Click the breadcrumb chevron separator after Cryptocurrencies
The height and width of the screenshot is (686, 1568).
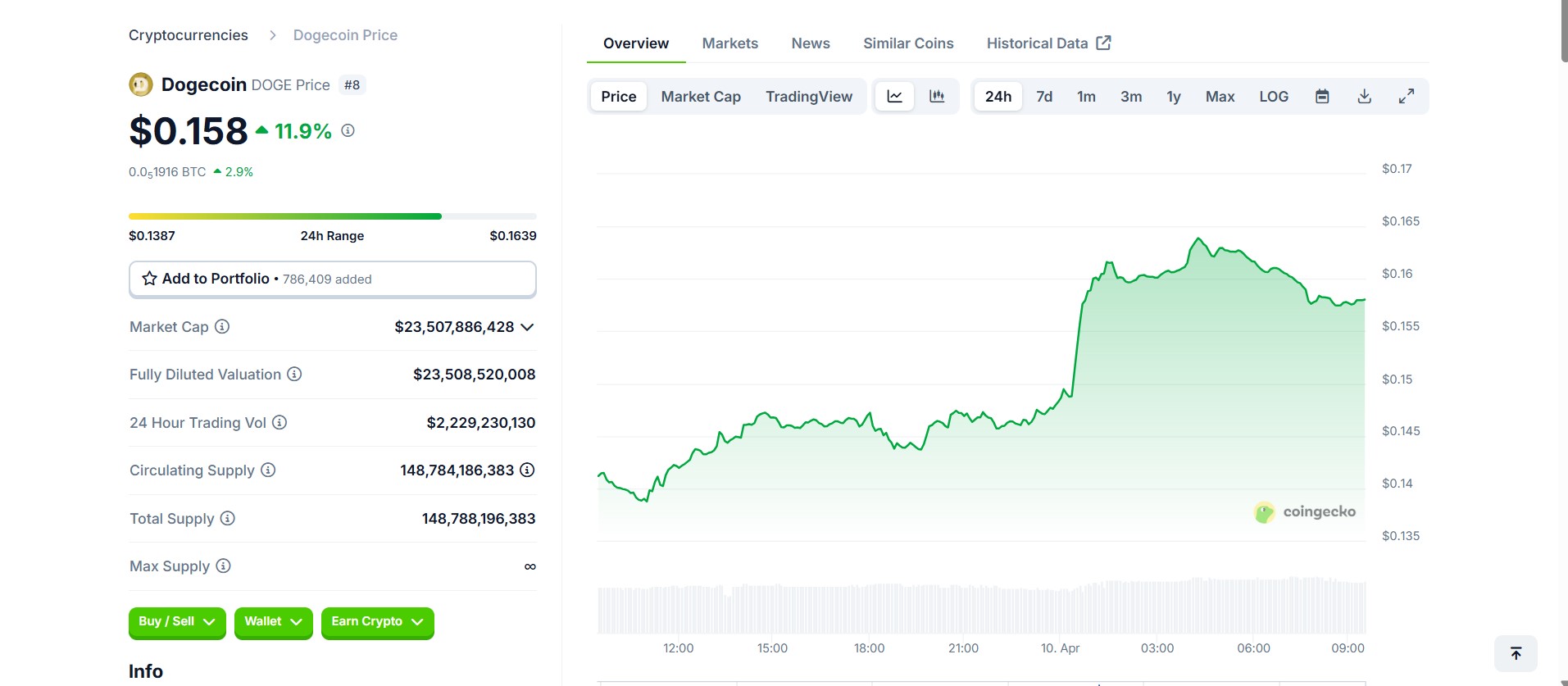pos(273,35)
